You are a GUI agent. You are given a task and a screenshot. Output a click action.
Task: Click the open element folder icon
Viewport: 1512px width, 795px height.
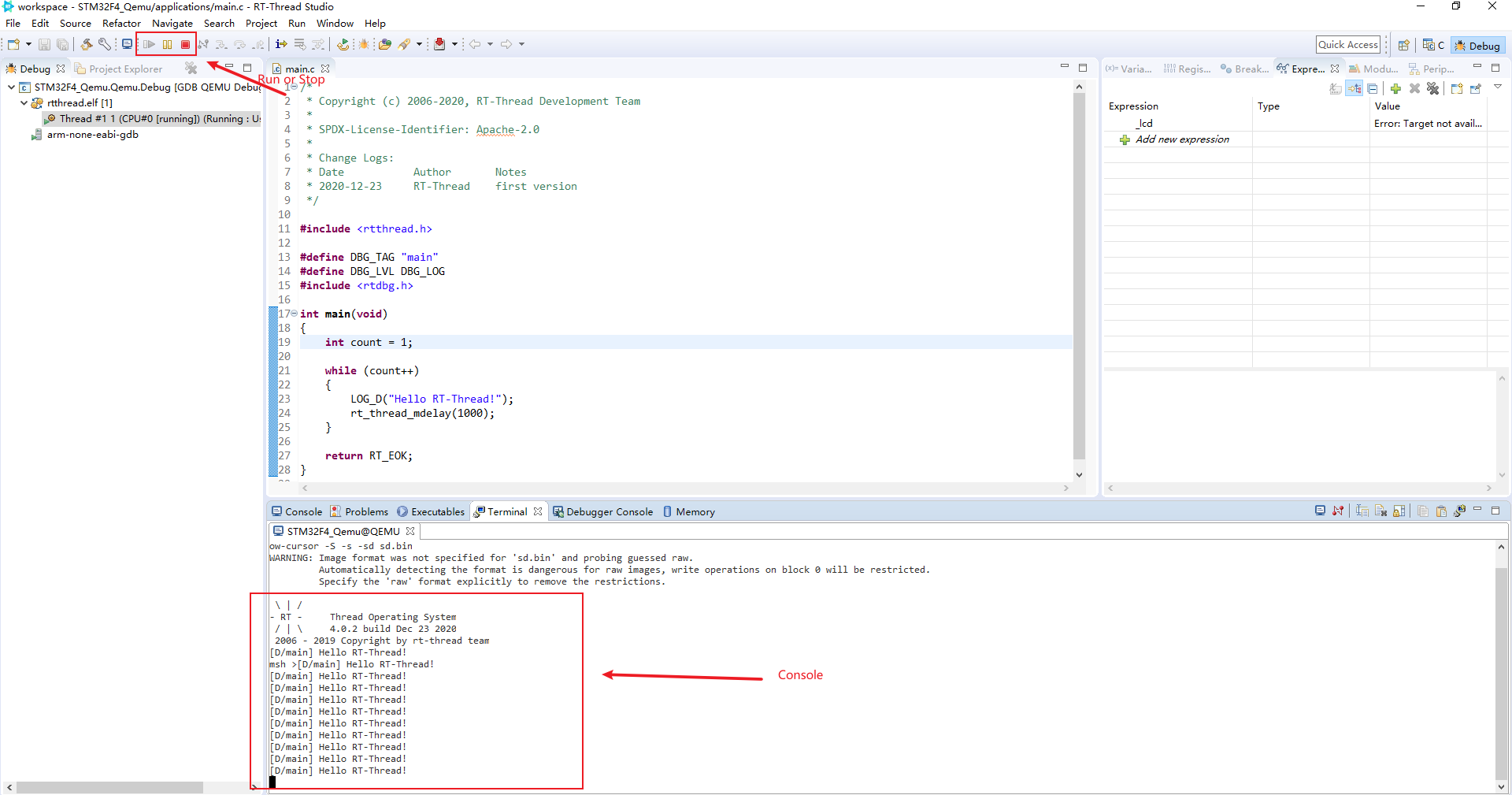tap(384, 44)
